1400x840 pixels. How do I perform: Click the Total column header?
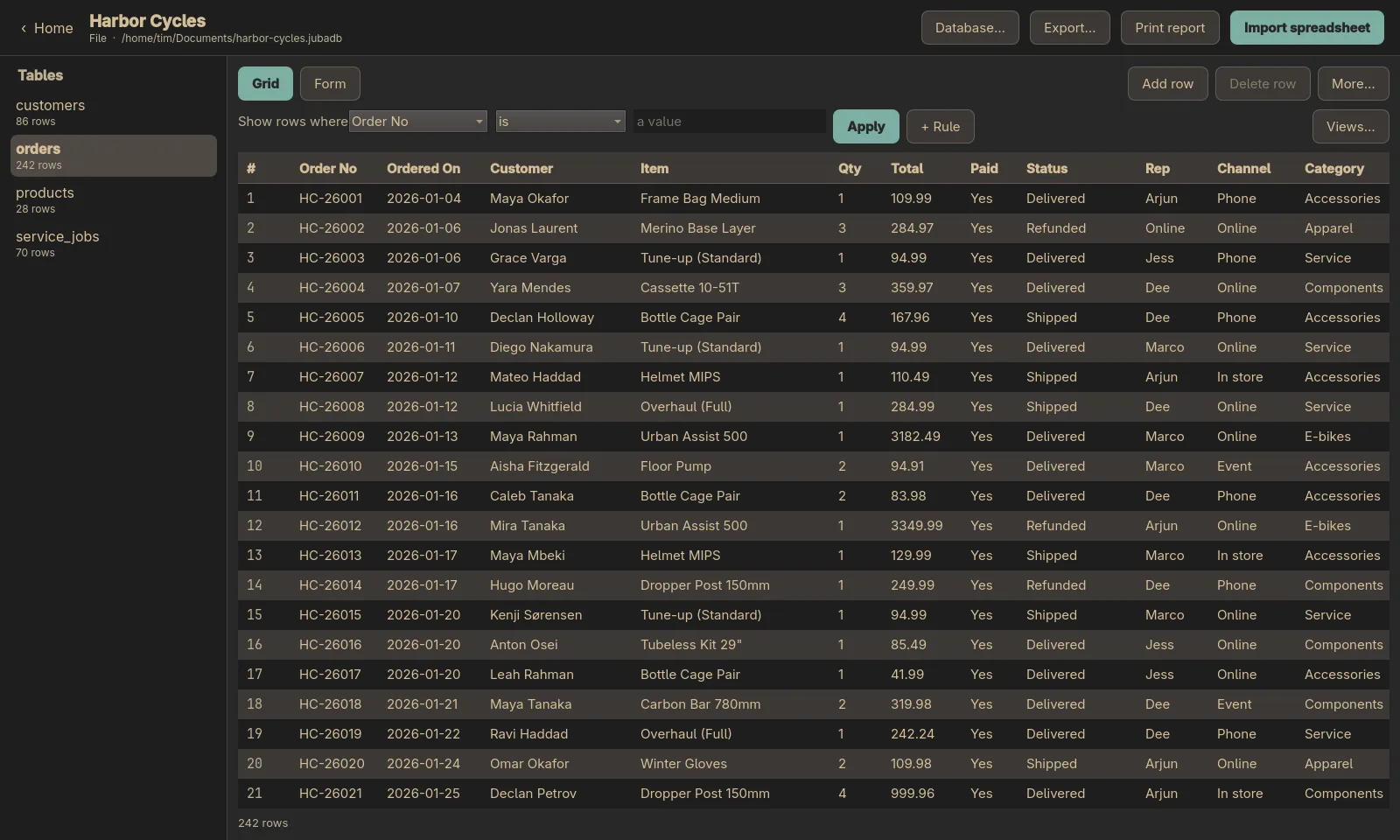906,169
